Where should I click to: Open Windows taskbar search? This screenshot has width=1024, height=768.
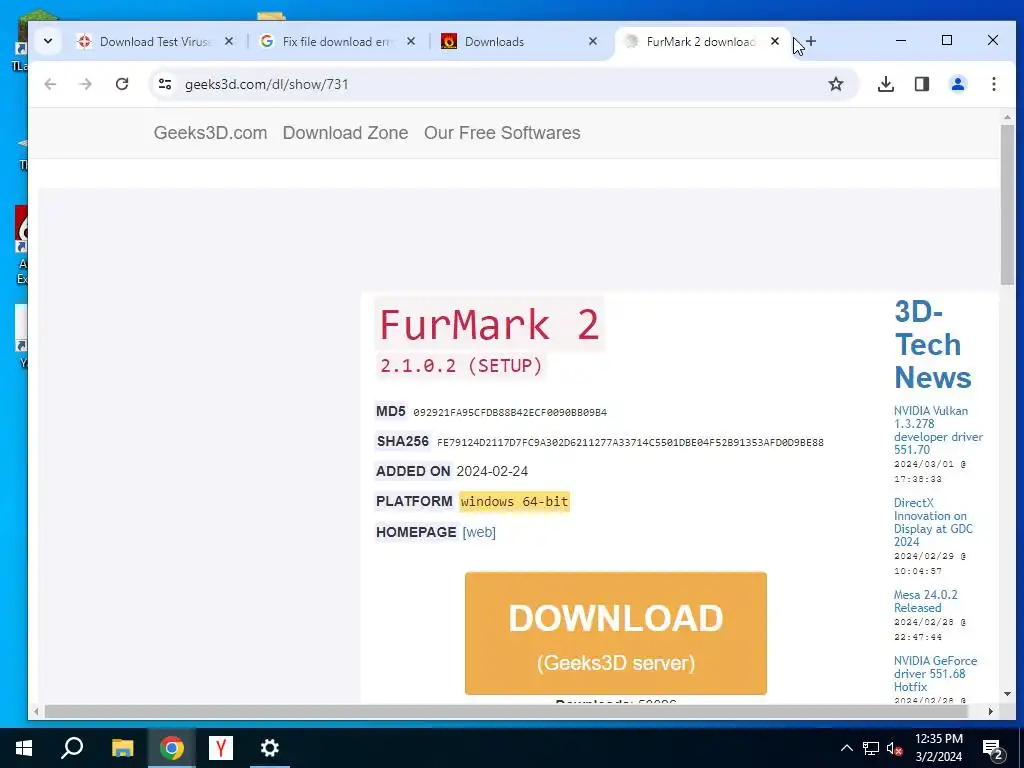[x=72, y=748]
